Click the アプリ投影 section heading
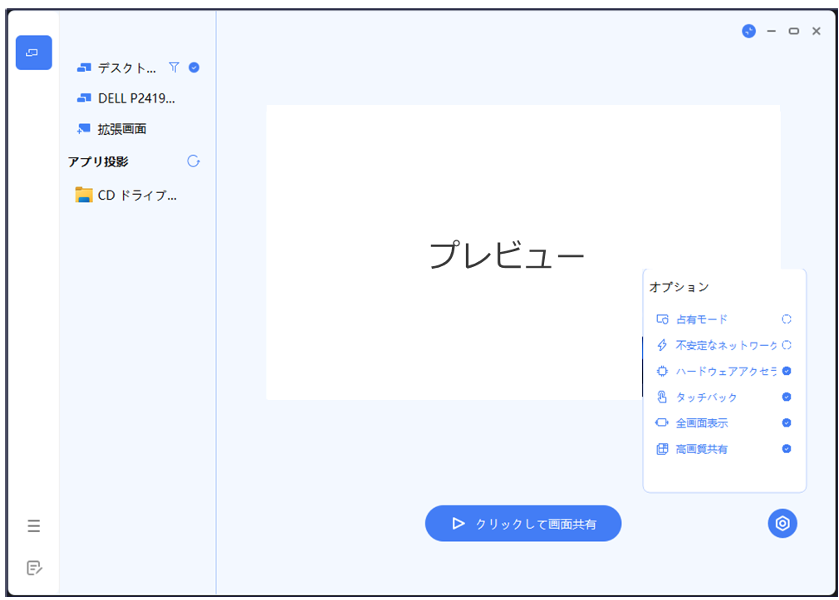The width and height of the screenshot is (839, 600). coord(98,162)
